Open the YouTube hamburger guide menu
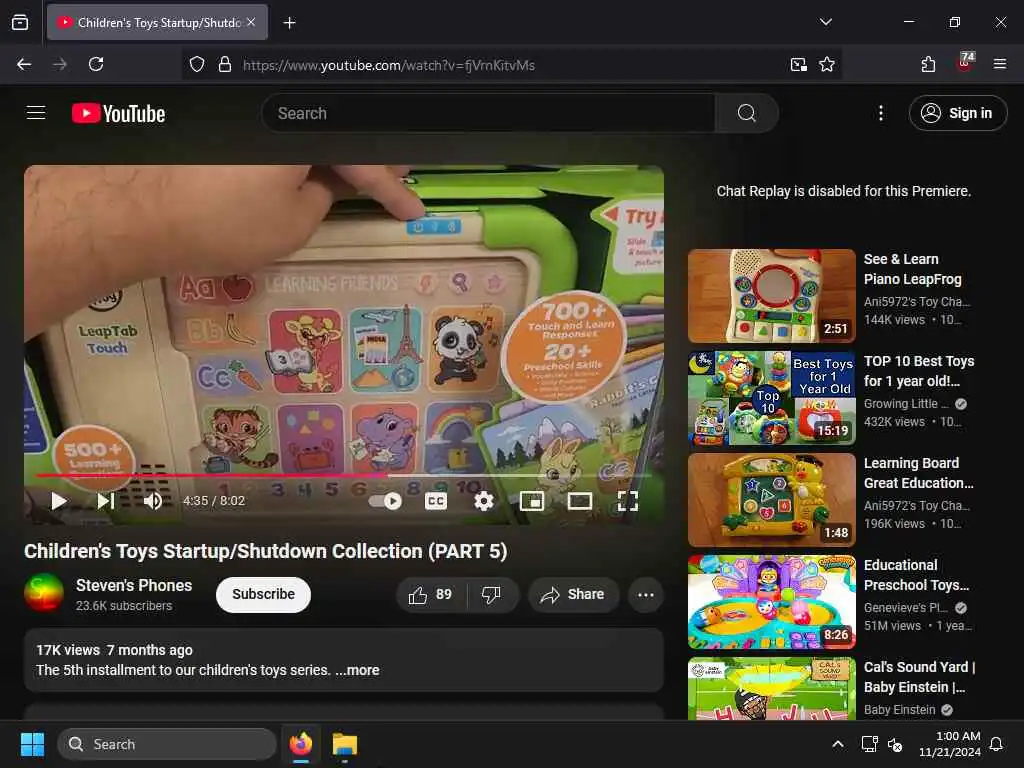Image resolution: width=1024 pixels, height=768 pixels. tap(36, 113)
